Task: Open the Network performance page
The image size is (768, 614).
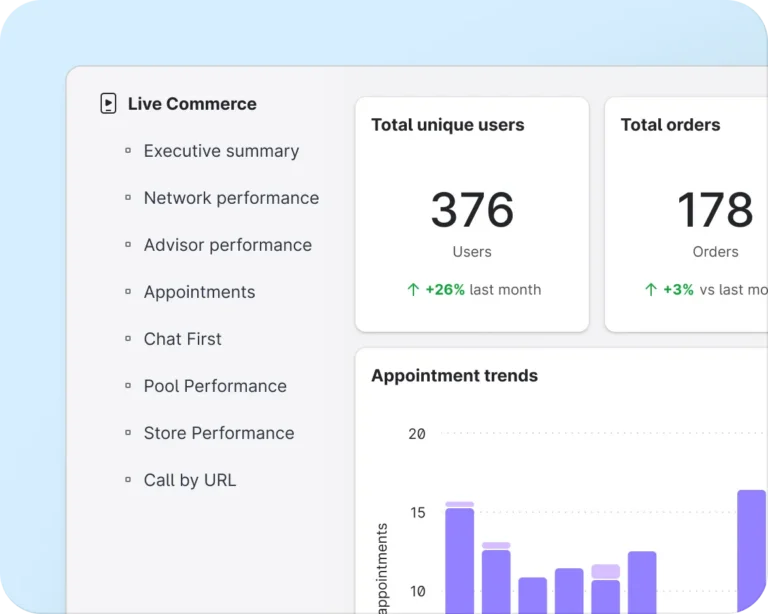Action: click(231, 198)
